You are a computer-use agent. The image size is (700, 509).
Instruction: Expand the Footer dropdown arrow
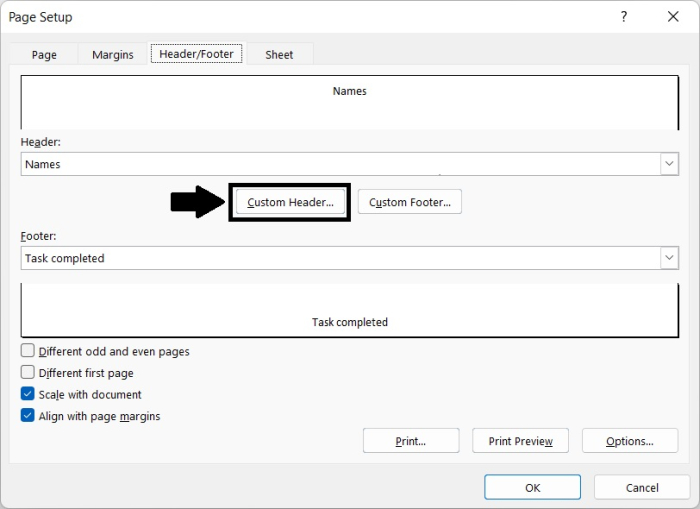669,258
